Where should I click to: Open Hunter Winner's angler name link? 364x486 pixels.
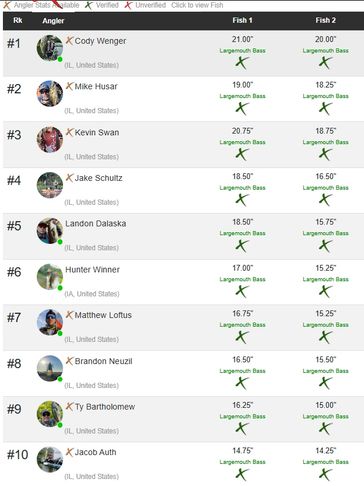click(92, 269)
